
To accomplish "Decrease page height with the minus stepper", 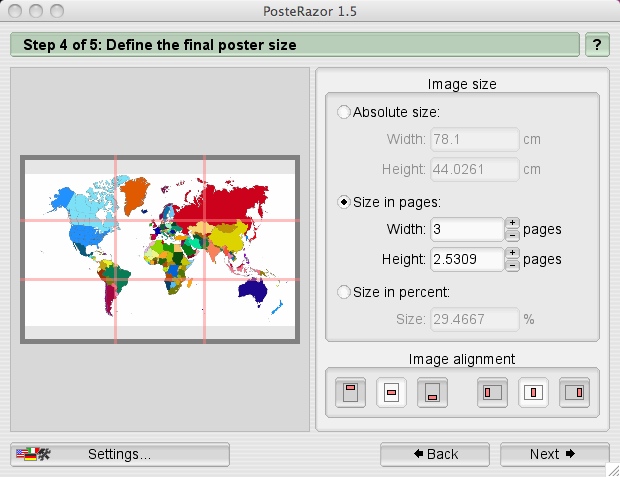I will 512,265.
